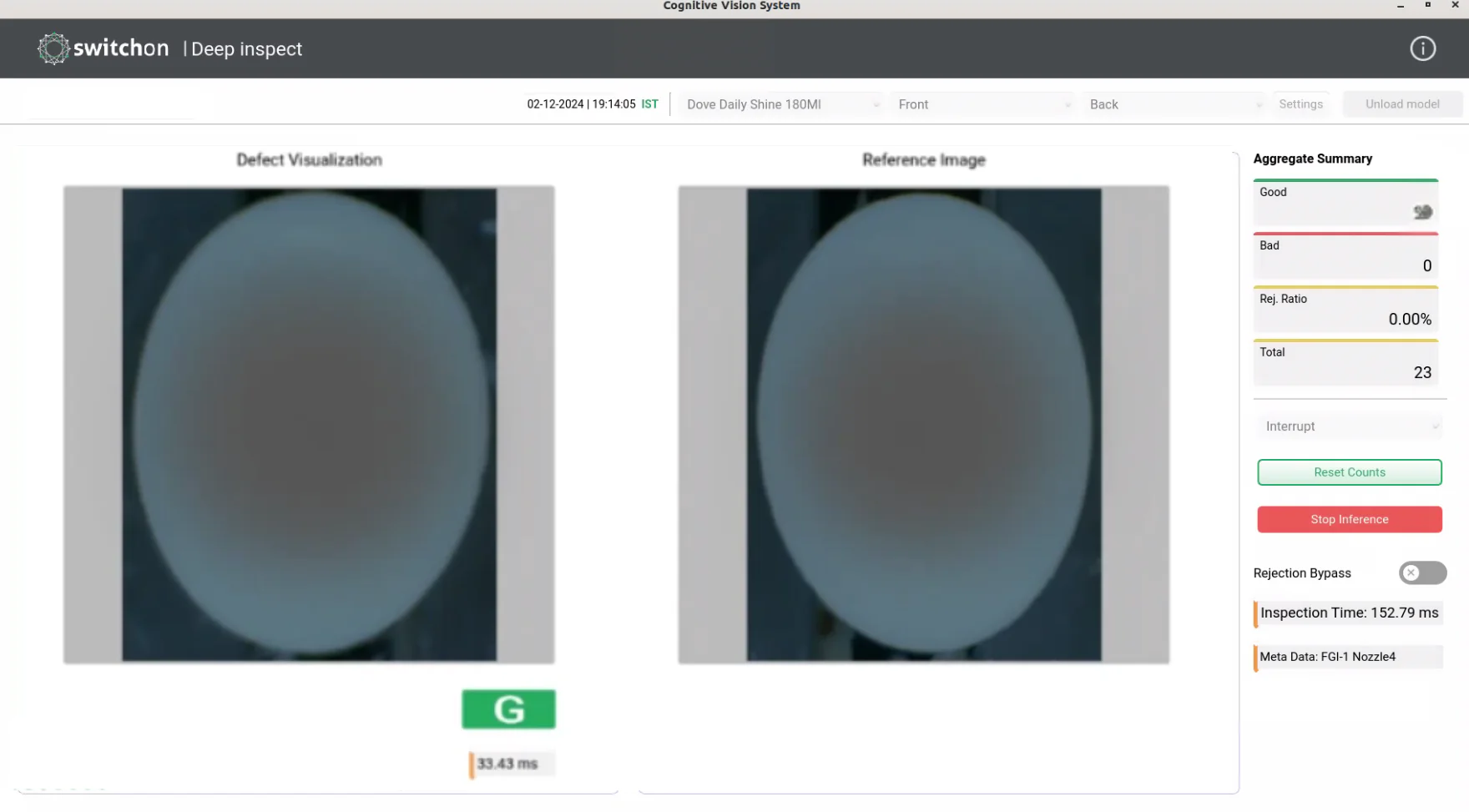The height and width of the screenshot is (812, 1469).
Task: Enable the Rejection Bypass toggle
Action: tap(1422, 573)
